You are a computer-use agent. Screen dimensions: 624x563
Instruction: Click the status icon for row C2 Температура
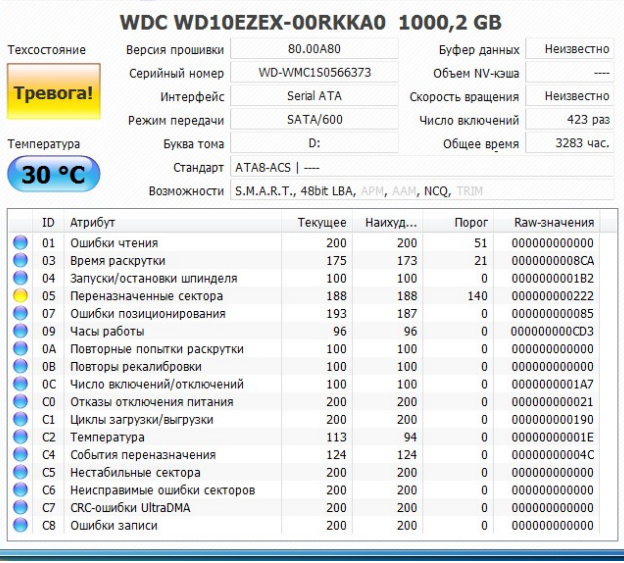click(20, 436)
